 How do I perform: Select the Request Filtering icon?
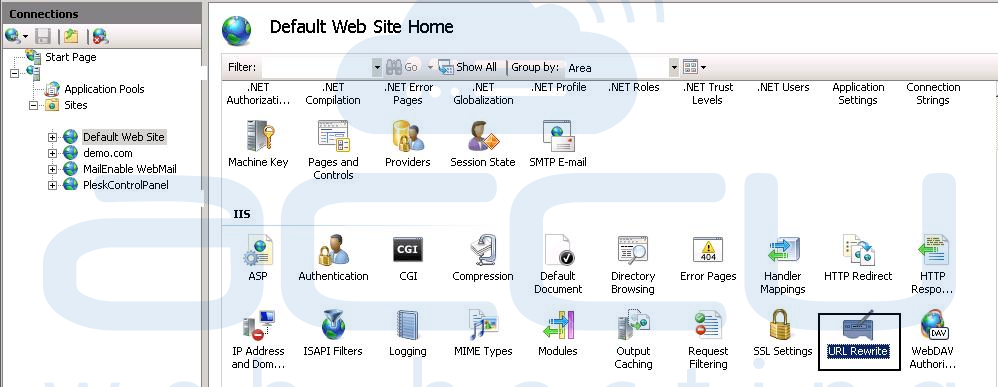click(708, 325)
